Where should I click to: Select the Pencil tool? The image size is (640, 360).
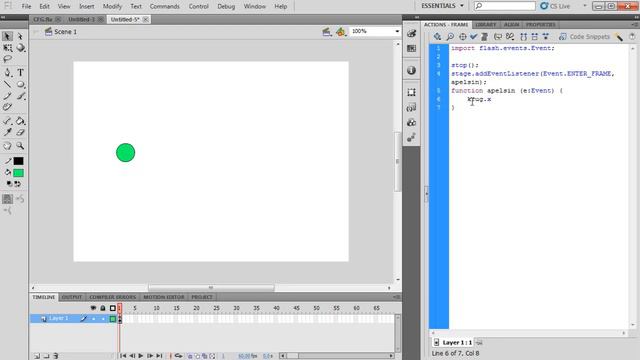pos(7,96)
